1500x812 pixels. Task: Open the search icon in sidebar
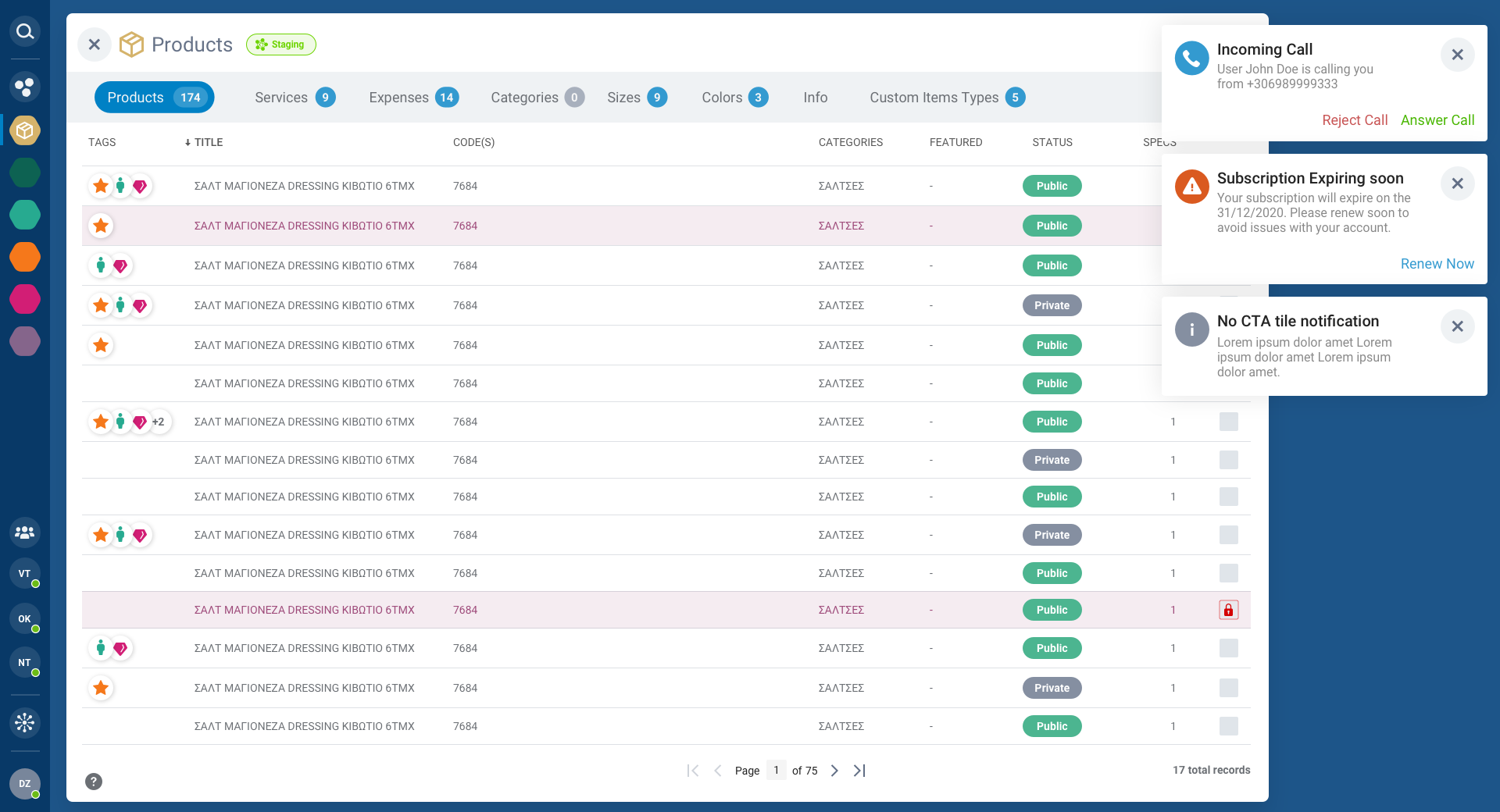coord(25,31)
